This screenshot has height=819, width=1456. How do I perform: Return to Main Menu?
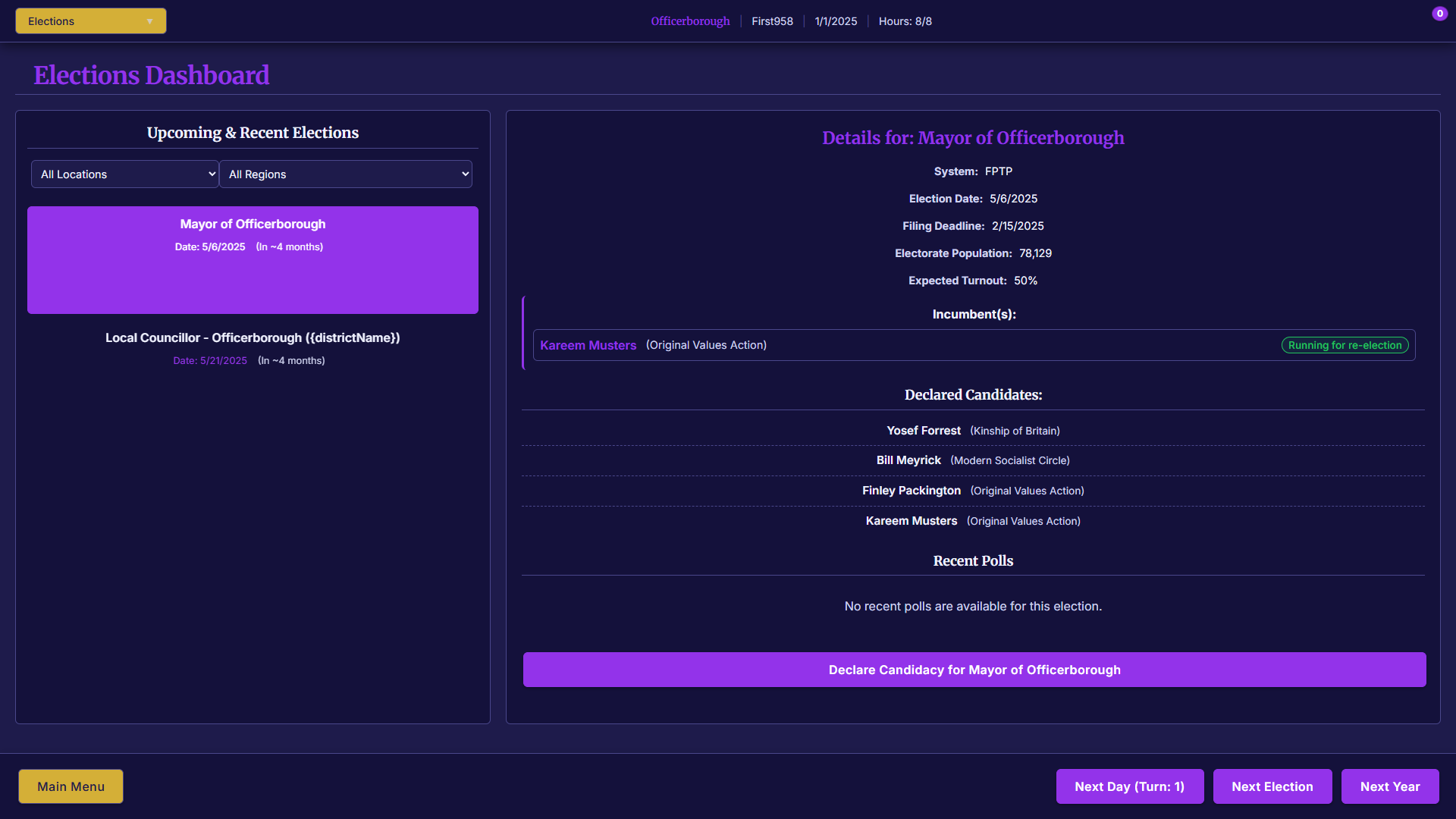tap(71, 786)
